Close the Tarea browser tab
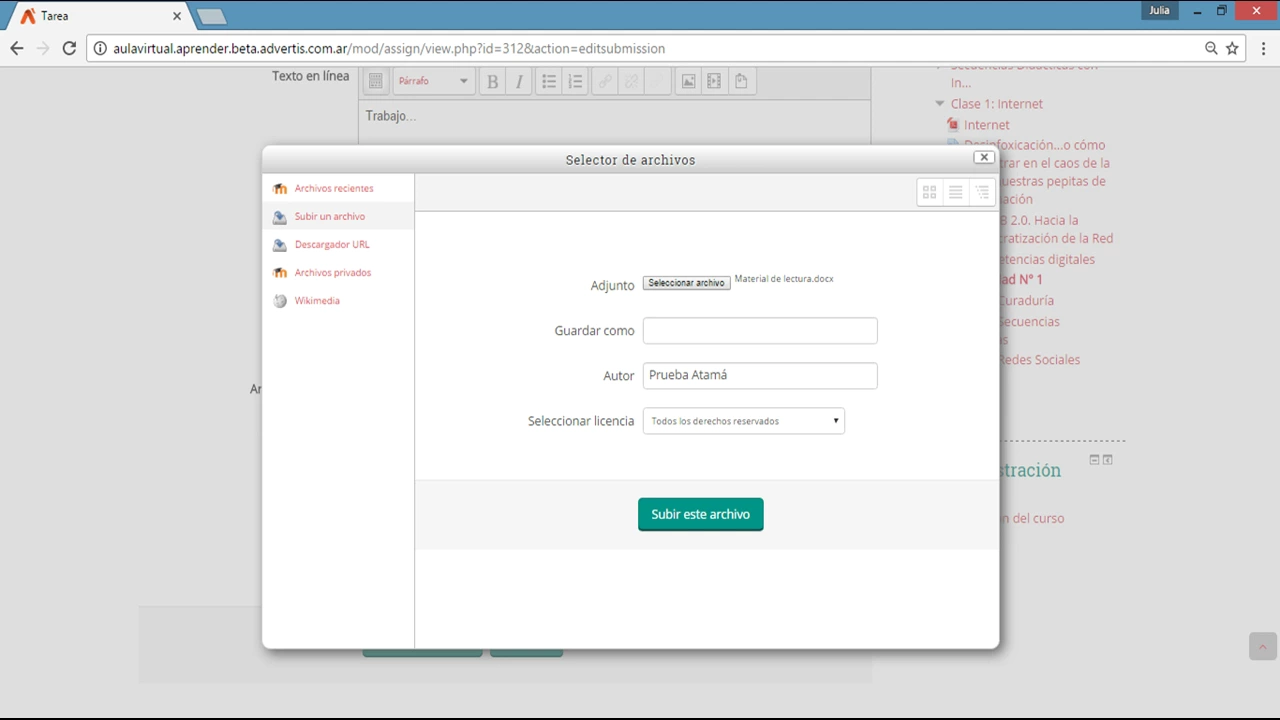 pos(177,16)
